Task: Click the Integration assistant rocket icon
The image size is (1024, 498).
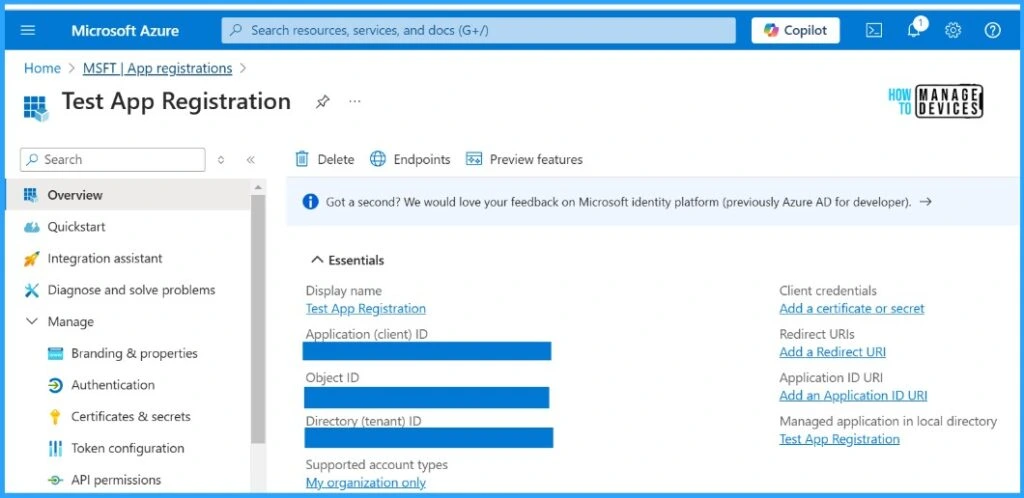Action: (x=31, y=258)
